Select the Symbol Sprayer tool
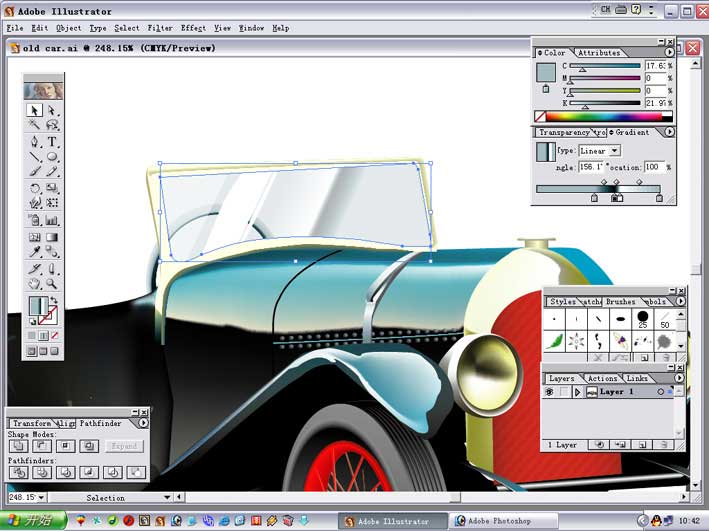 34,220
